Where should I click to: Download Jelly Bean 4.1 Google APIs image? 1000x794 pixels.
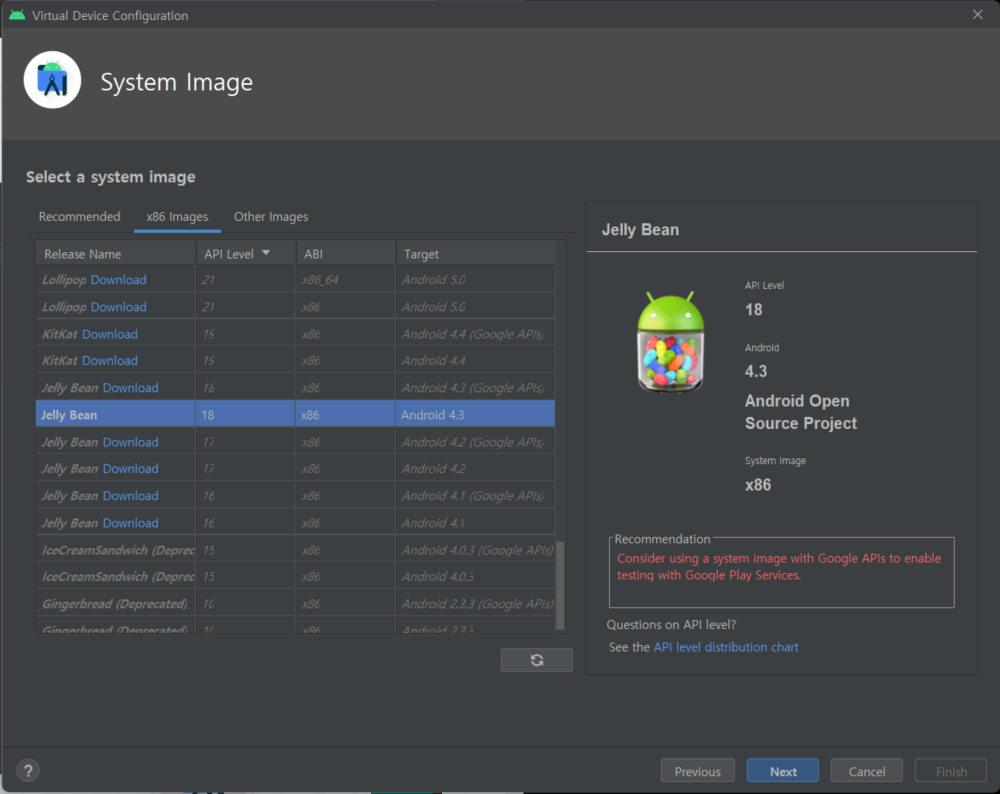pyautogui.click(x=131, y=496)
